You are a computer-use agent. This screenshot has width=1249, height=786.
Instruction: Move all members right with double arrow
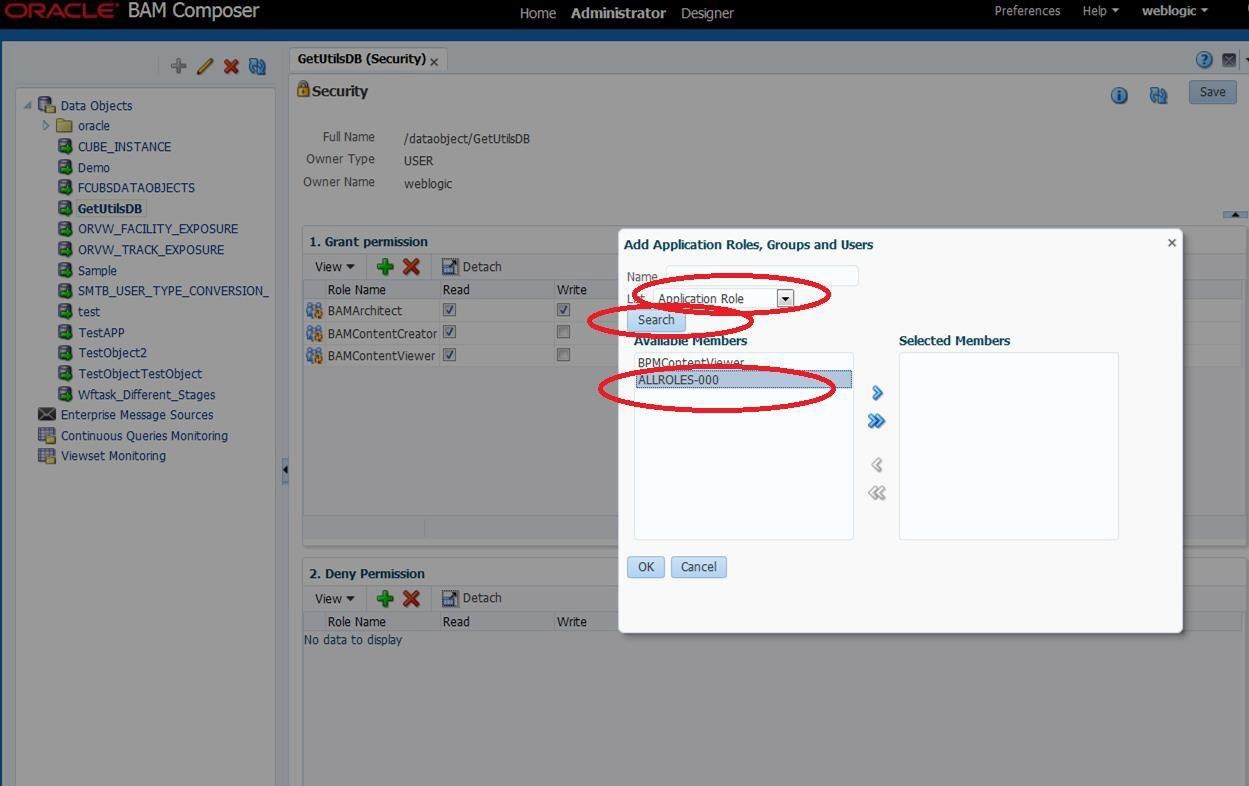877,421
